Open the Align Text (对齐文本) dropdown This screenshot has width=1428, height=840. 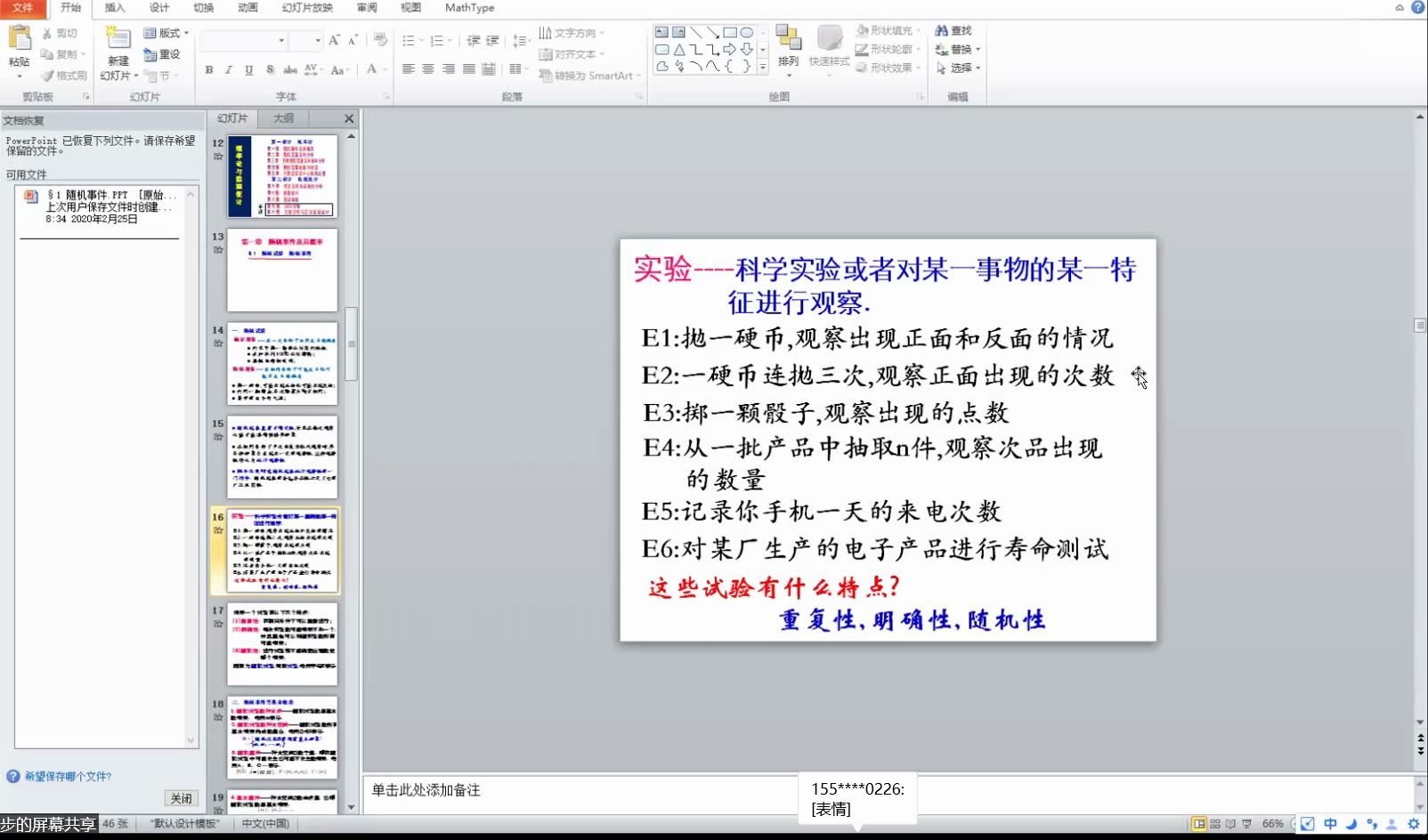pos(572,54)
